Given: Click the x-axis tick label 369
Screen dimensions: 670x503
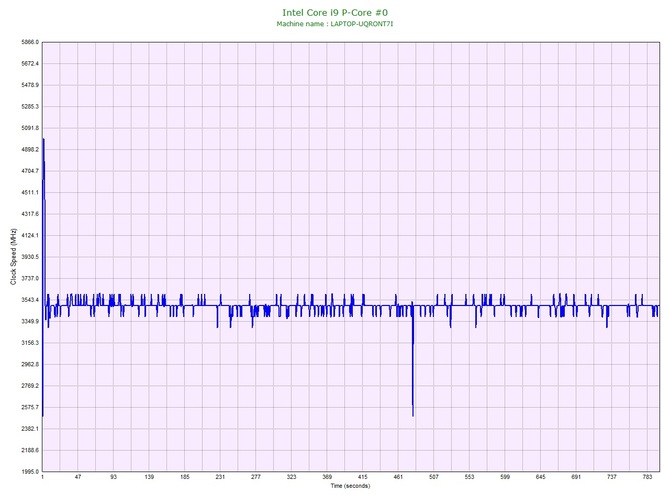Looking at the screenshot, I should point(327,477).
